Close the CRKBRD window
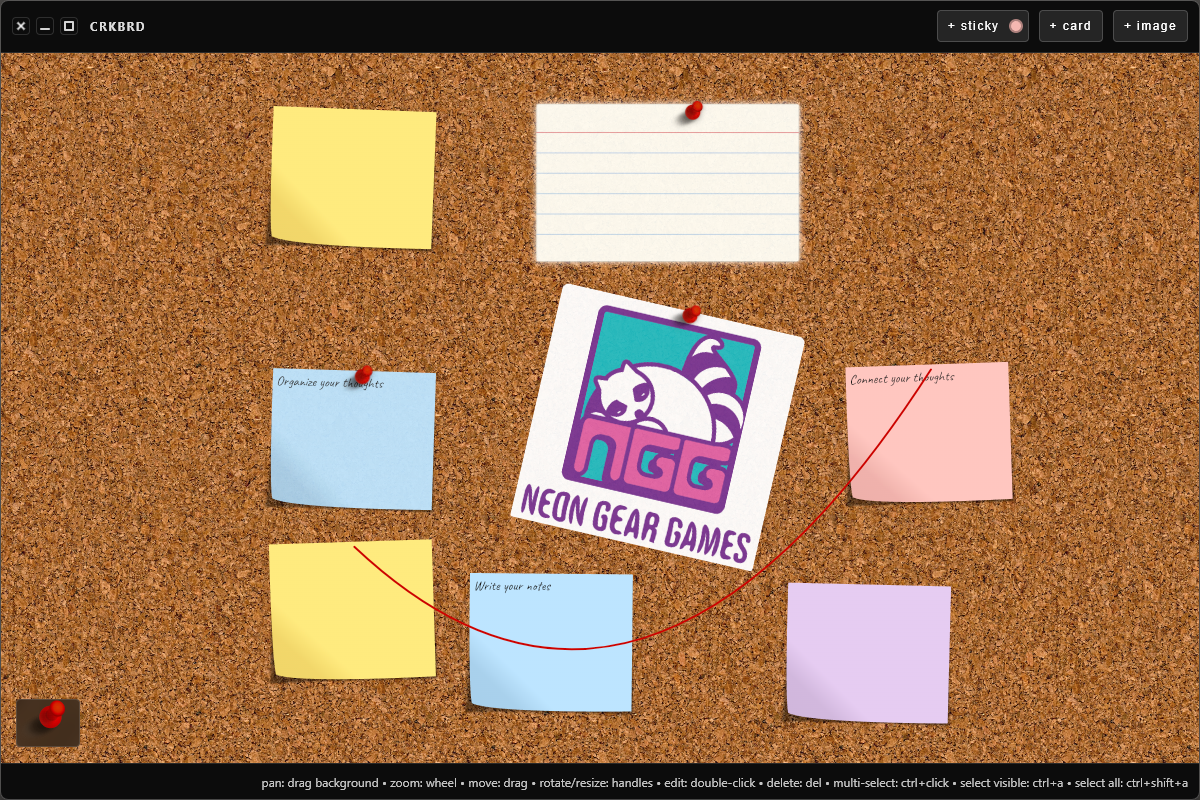 (21, 26)
